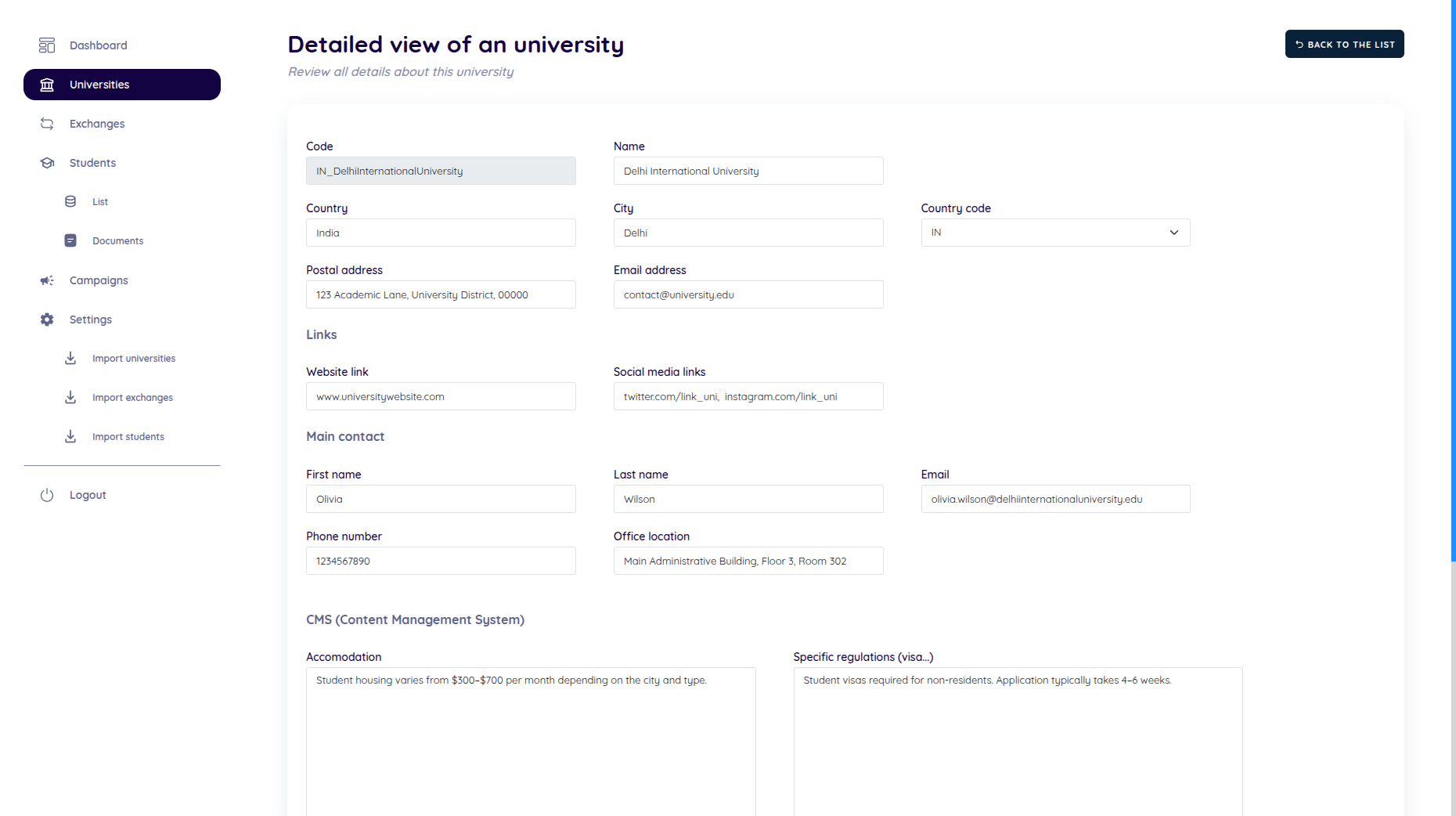1456x816 pixels.
Task: Click the Exchanges arrows icon
Action: (x=47, y=124)
